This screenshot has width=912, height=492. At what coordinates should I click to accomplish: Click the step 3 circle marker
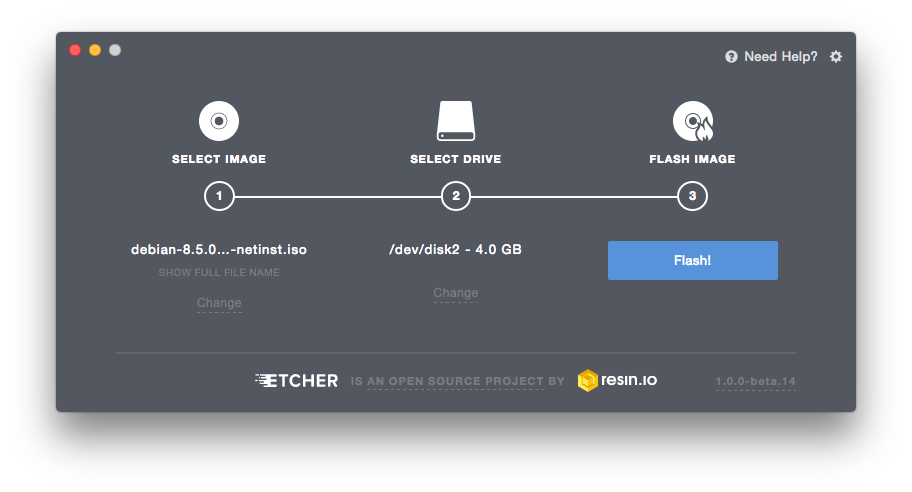pos(692,196)
